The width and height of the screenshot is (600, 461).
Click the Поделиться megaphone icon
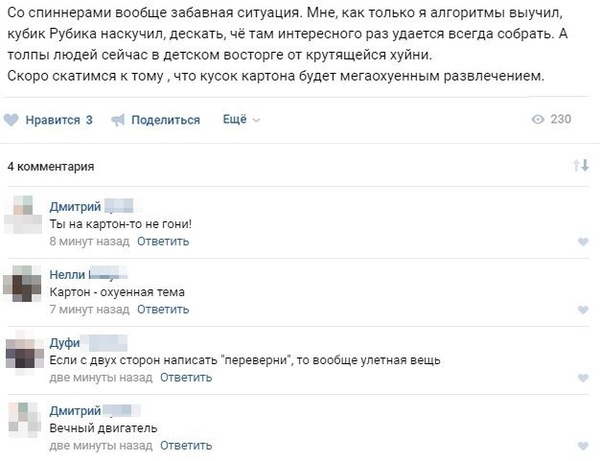[x=118, y=120]
